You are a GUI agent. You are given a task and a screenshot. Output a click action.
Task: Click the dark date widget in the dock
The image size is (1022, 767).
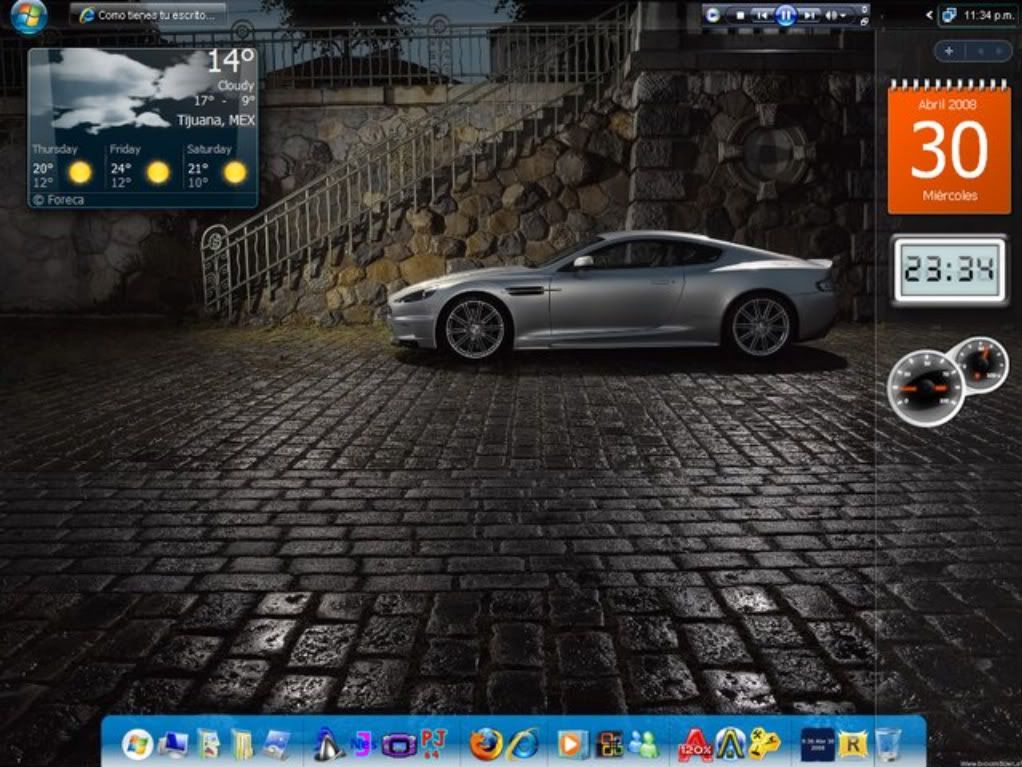817,745
